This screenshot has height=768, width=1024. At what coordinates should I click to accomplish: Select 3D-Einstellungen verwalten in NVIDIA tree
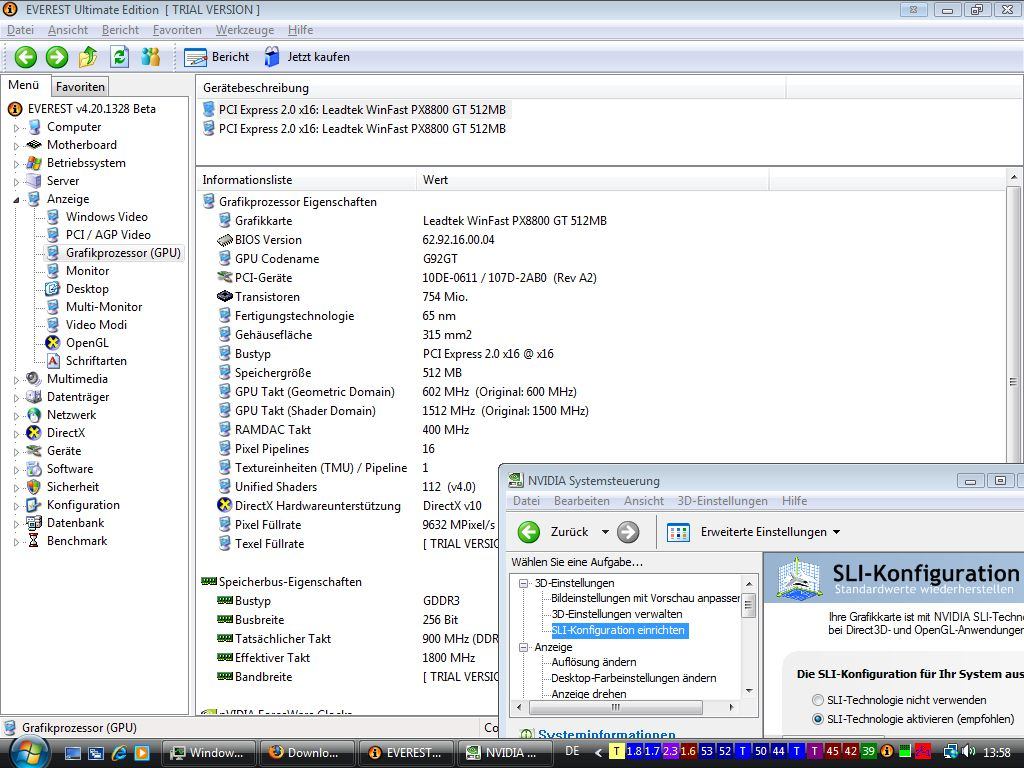617,614
